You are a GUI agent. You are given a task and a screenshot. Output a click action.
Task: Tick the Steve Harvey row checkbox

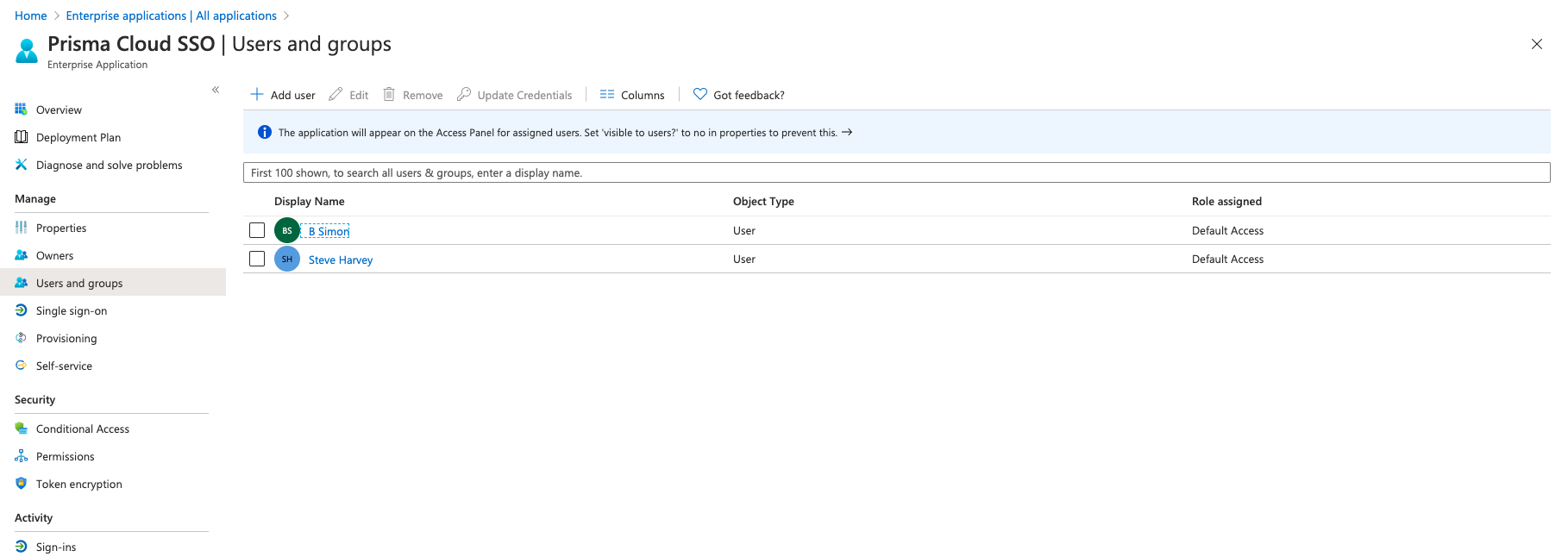click(257, 259)
